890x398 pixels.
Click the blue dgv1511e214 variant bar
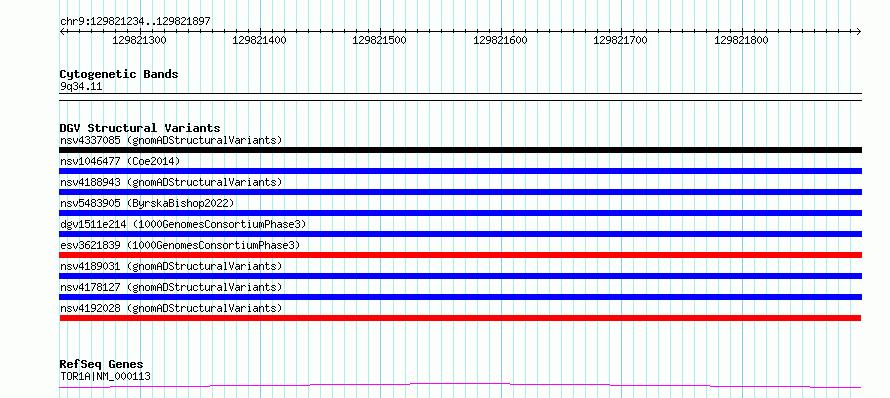[460, 234]
